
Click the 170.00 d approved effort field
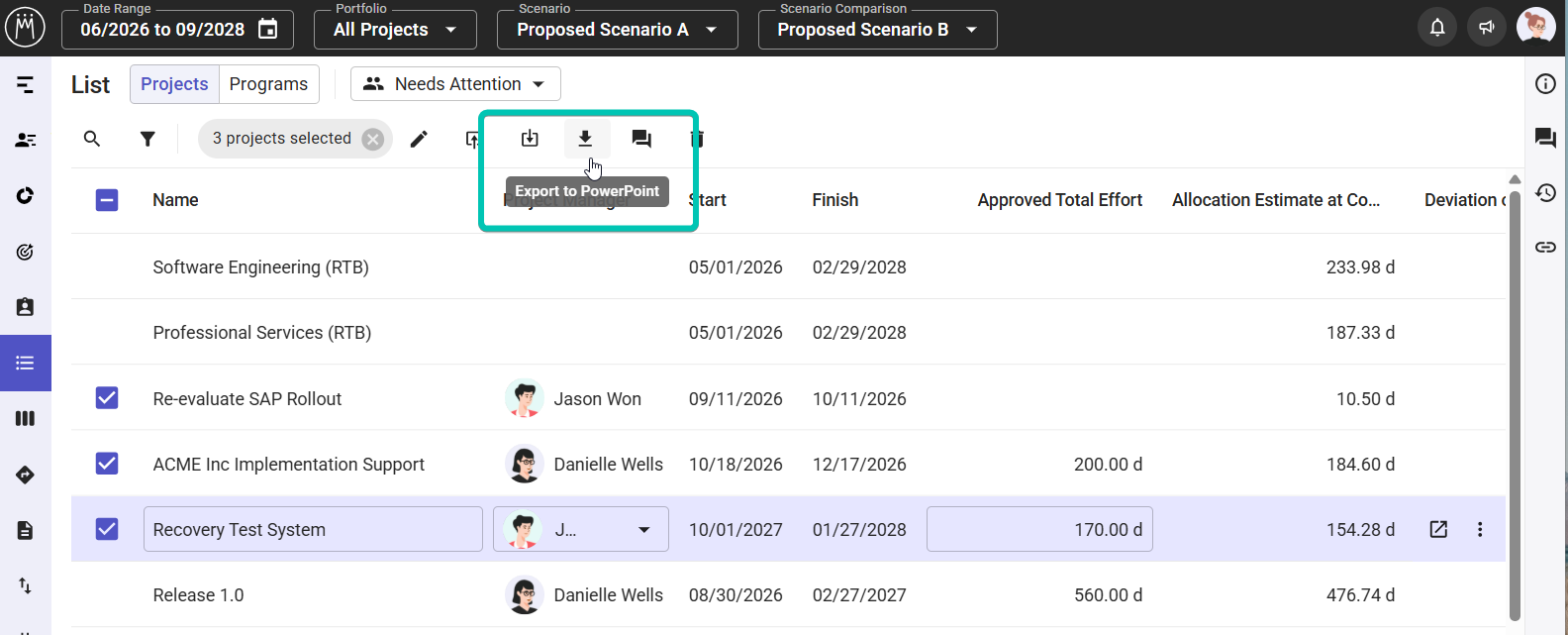1039,529
